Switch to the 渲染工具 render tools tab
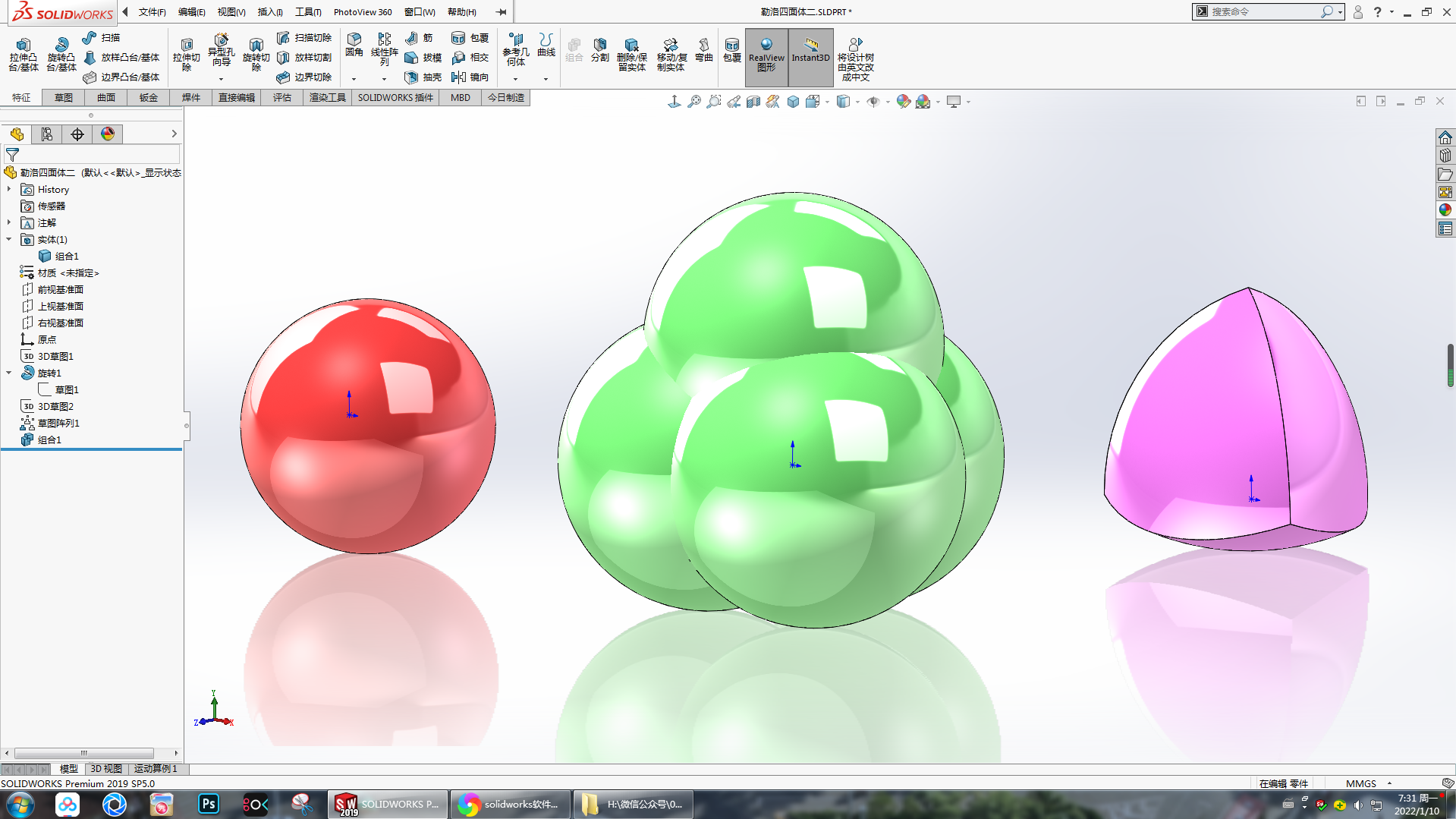Screen dimensions: 1456x819 click(327, 97)
